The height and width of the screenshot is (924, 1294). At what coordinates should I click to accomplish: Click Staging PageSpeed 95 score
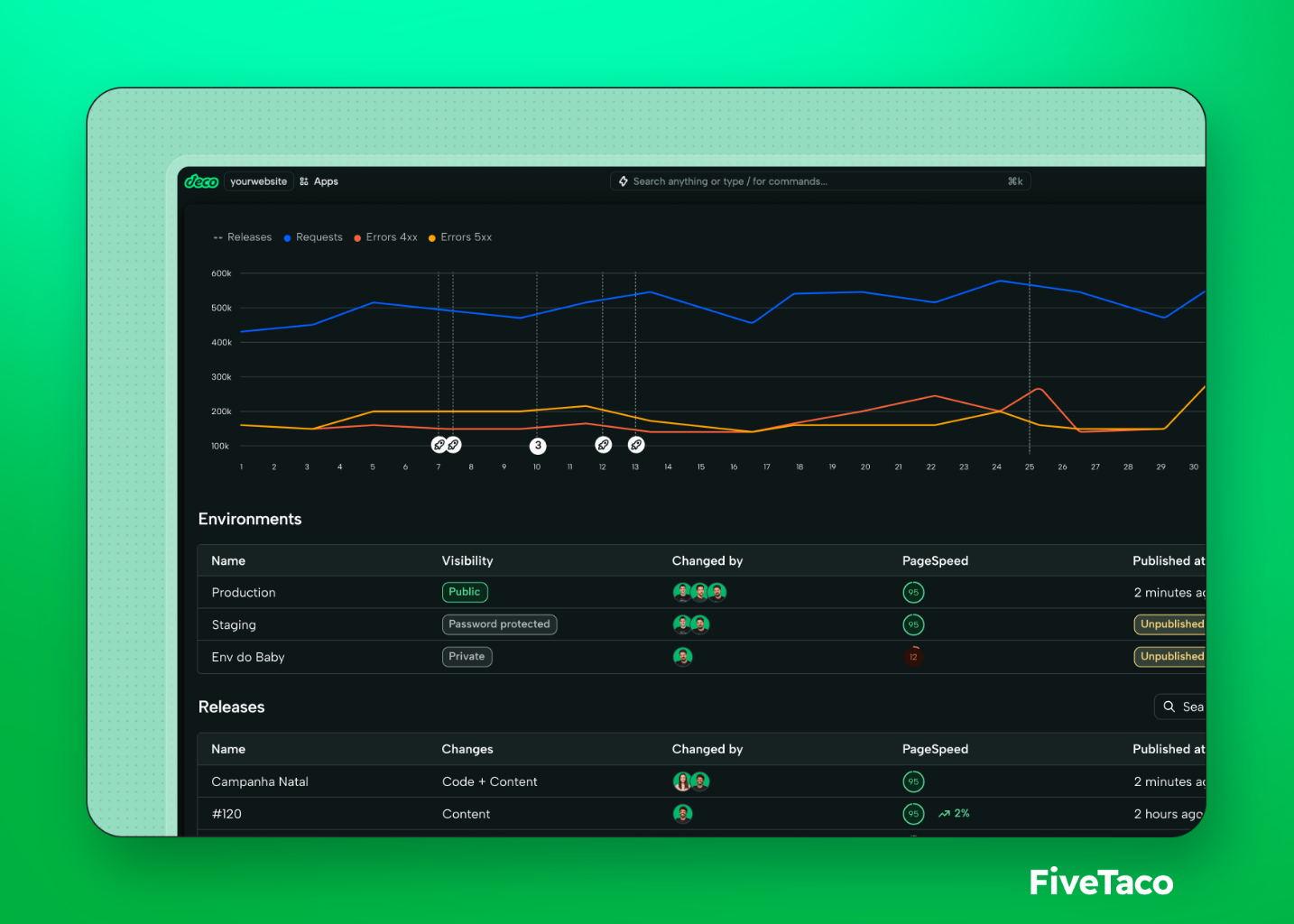coord(913,624)
